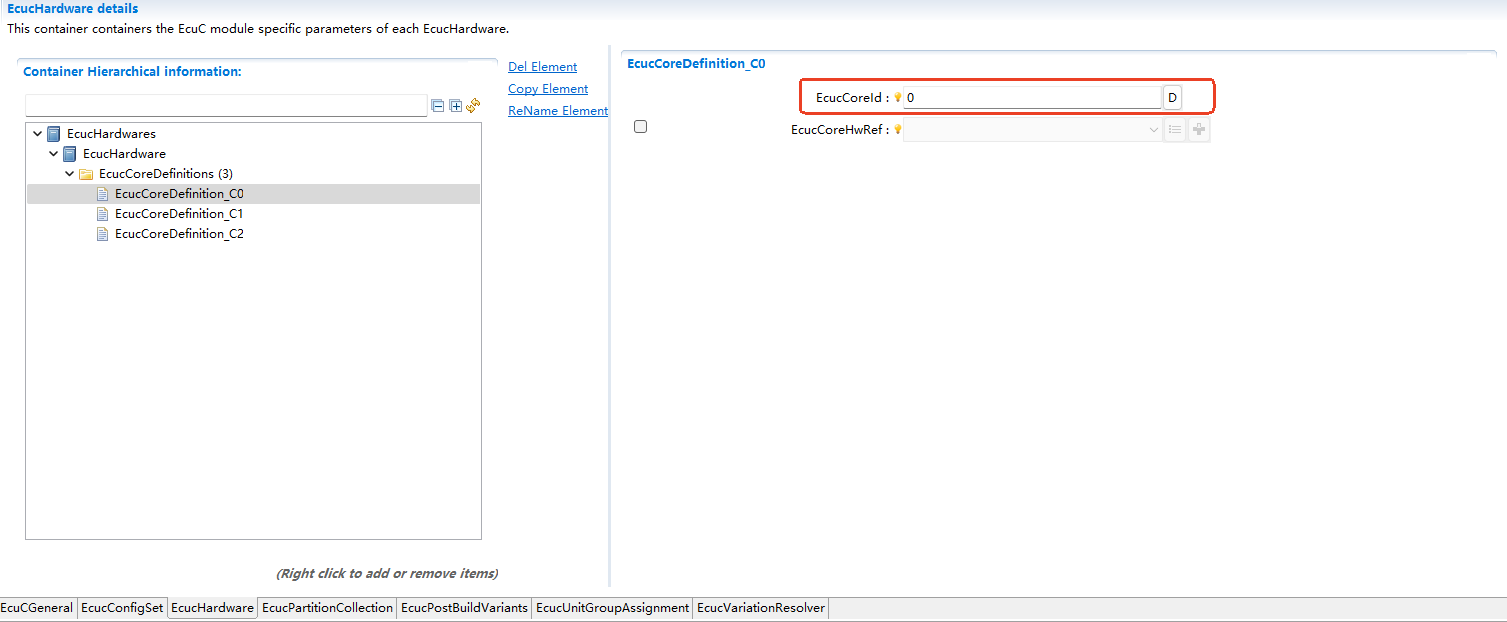1507x622 pixels.
Task: Collapse the EcucHardwares root node
Action: pos(38,134)
